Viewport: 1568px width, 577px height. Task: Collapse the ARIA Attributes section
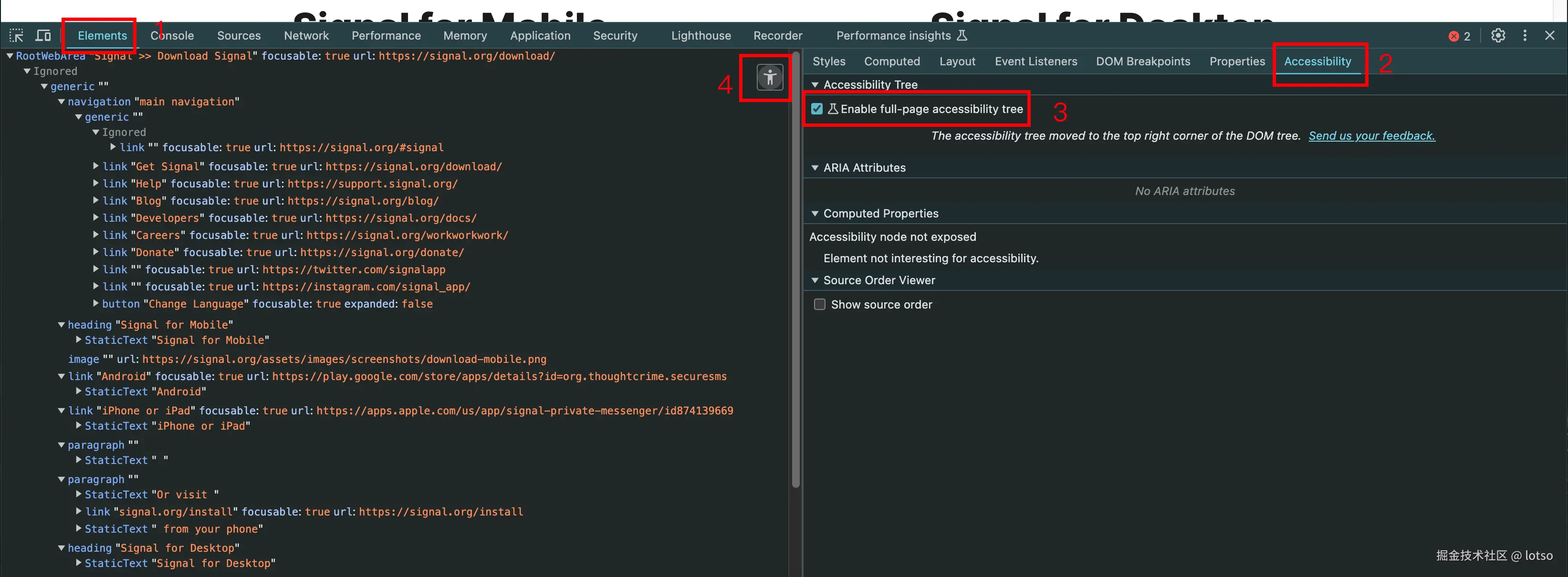pyautogui.click(x=815, y=168)
